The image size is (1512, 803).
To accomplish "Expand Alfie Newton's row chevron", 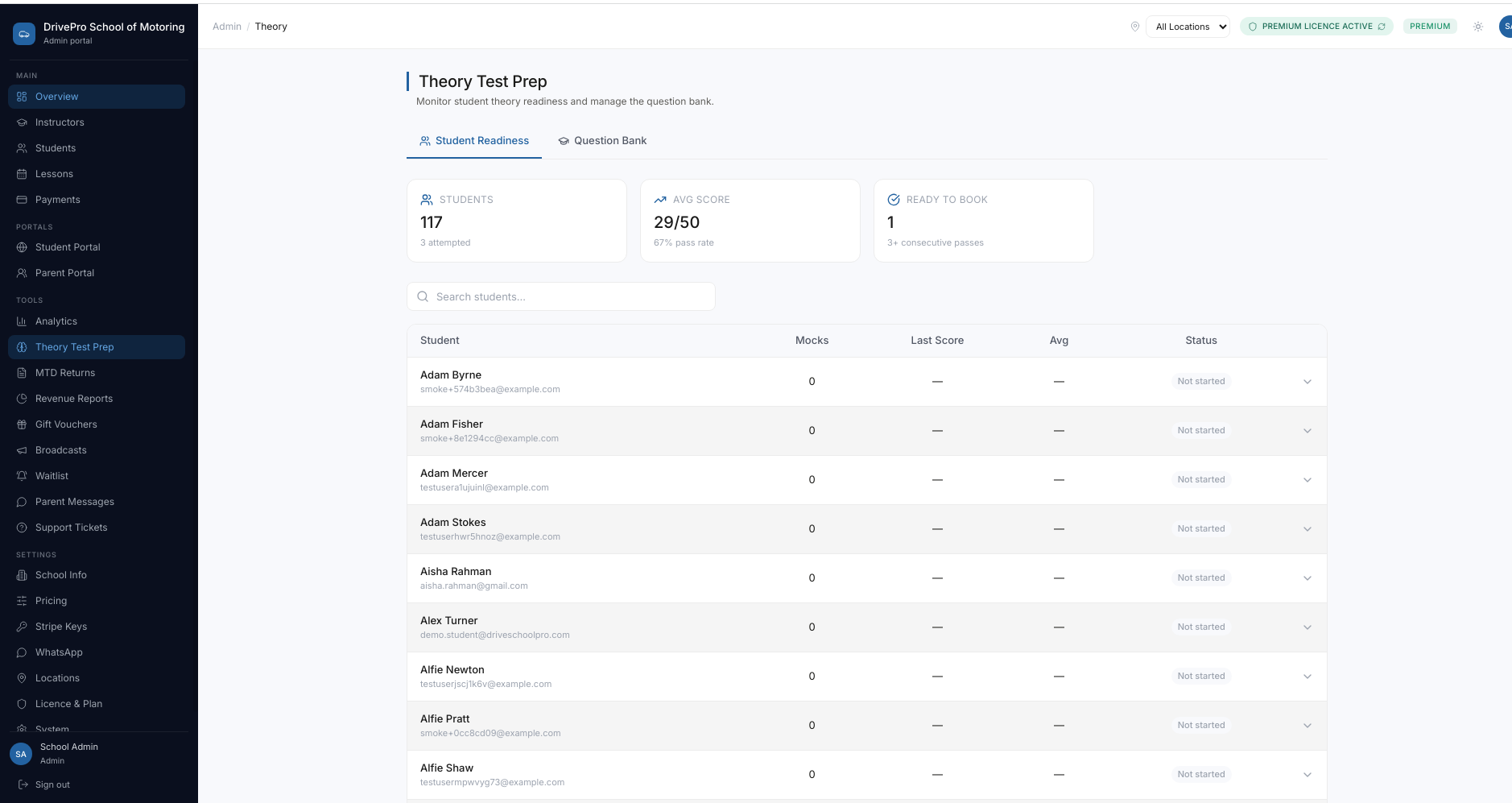I will click(1308, 677).
